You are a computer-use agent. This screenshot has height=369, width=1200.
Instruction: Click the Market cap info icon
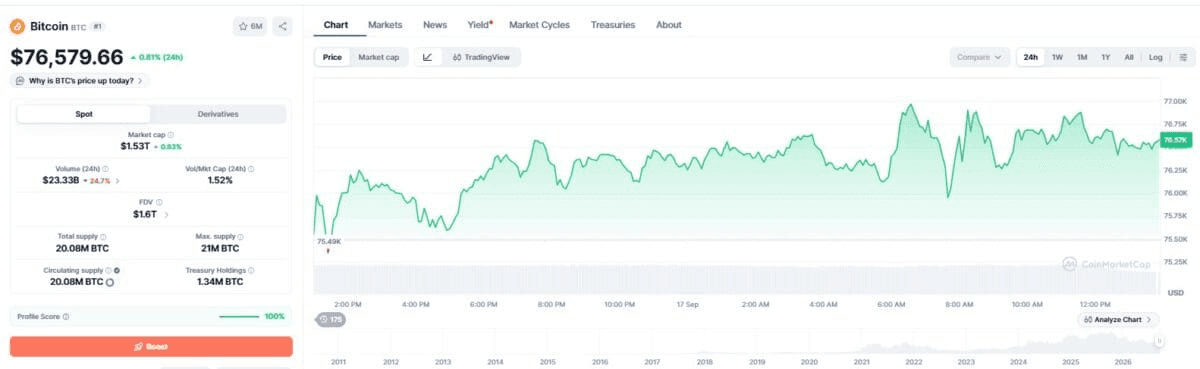(170, 134)
